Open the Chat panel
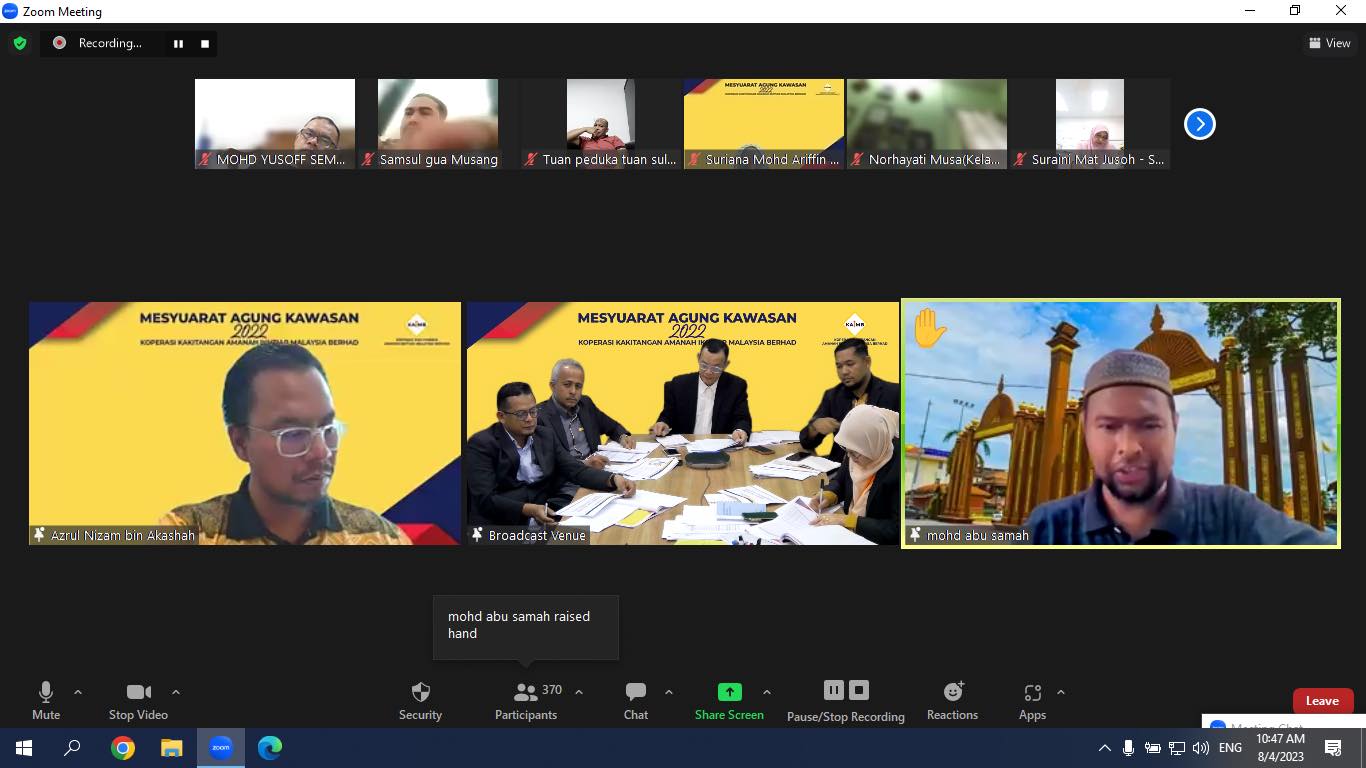 click(636, 701)
